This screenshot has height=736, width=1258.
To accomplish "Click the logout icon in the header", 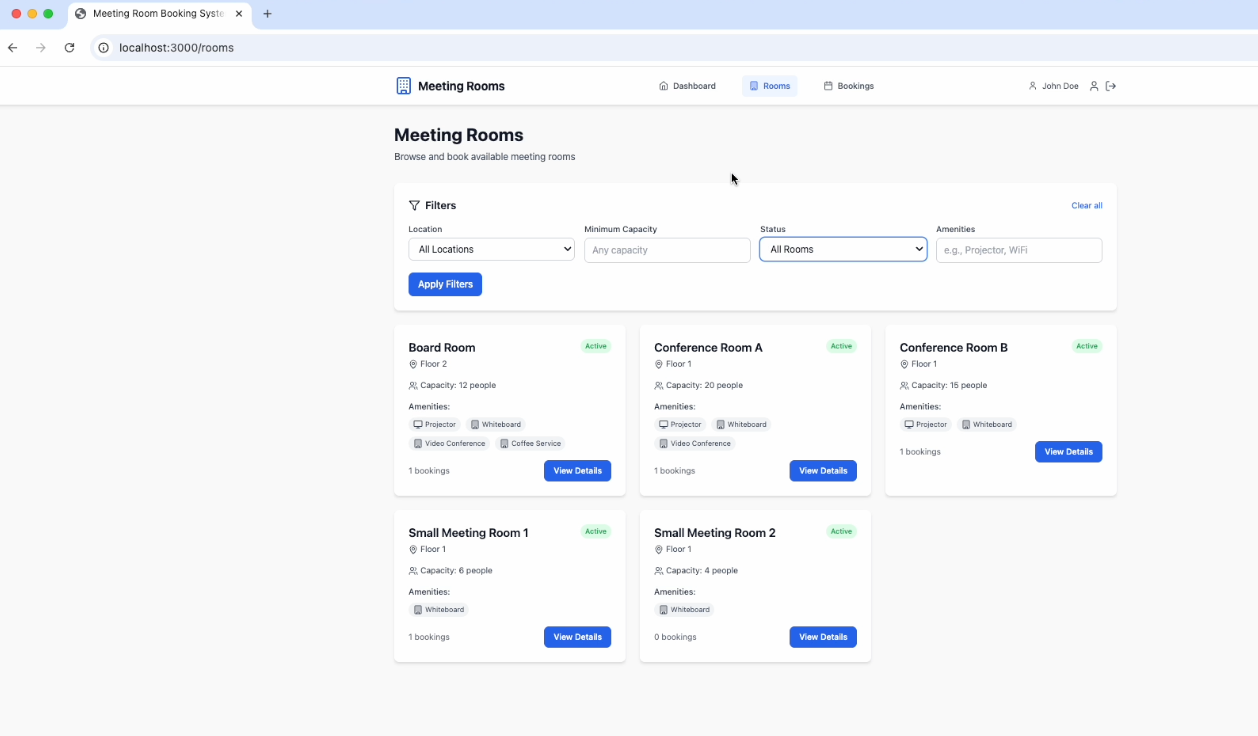I will 1111,86.
